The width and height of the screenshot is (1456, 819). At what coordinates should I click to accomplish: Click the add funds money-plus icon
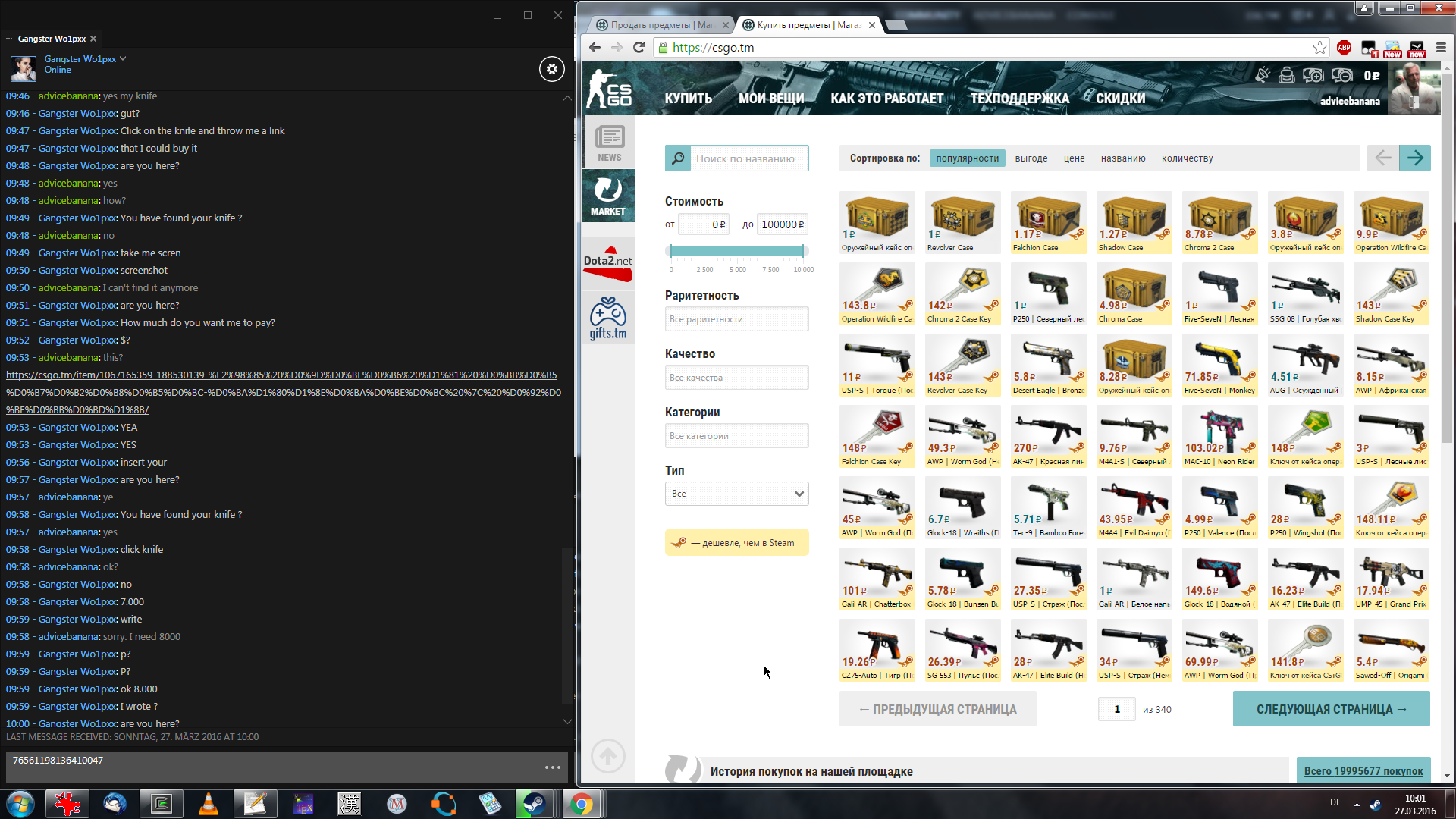point(1313,75)
